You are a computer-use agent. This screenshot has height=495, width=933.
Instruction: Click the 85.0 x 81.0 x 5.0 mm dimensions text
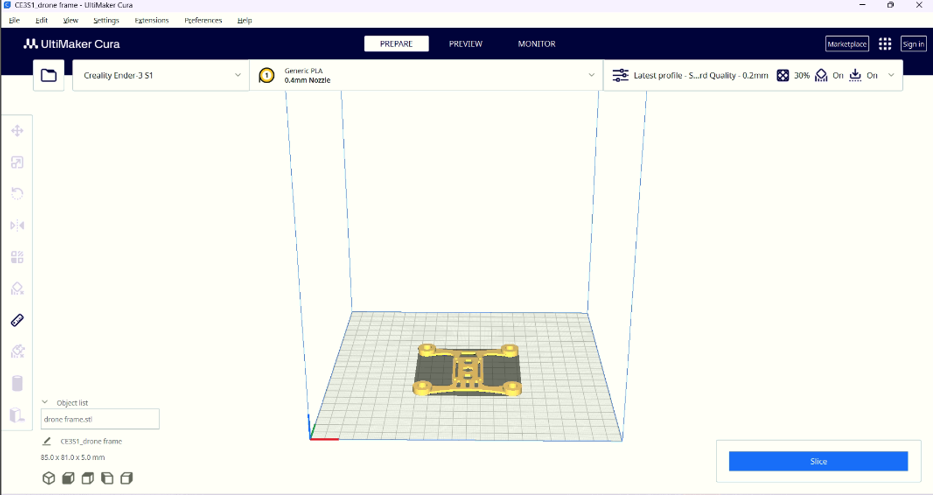click(73, 458)
